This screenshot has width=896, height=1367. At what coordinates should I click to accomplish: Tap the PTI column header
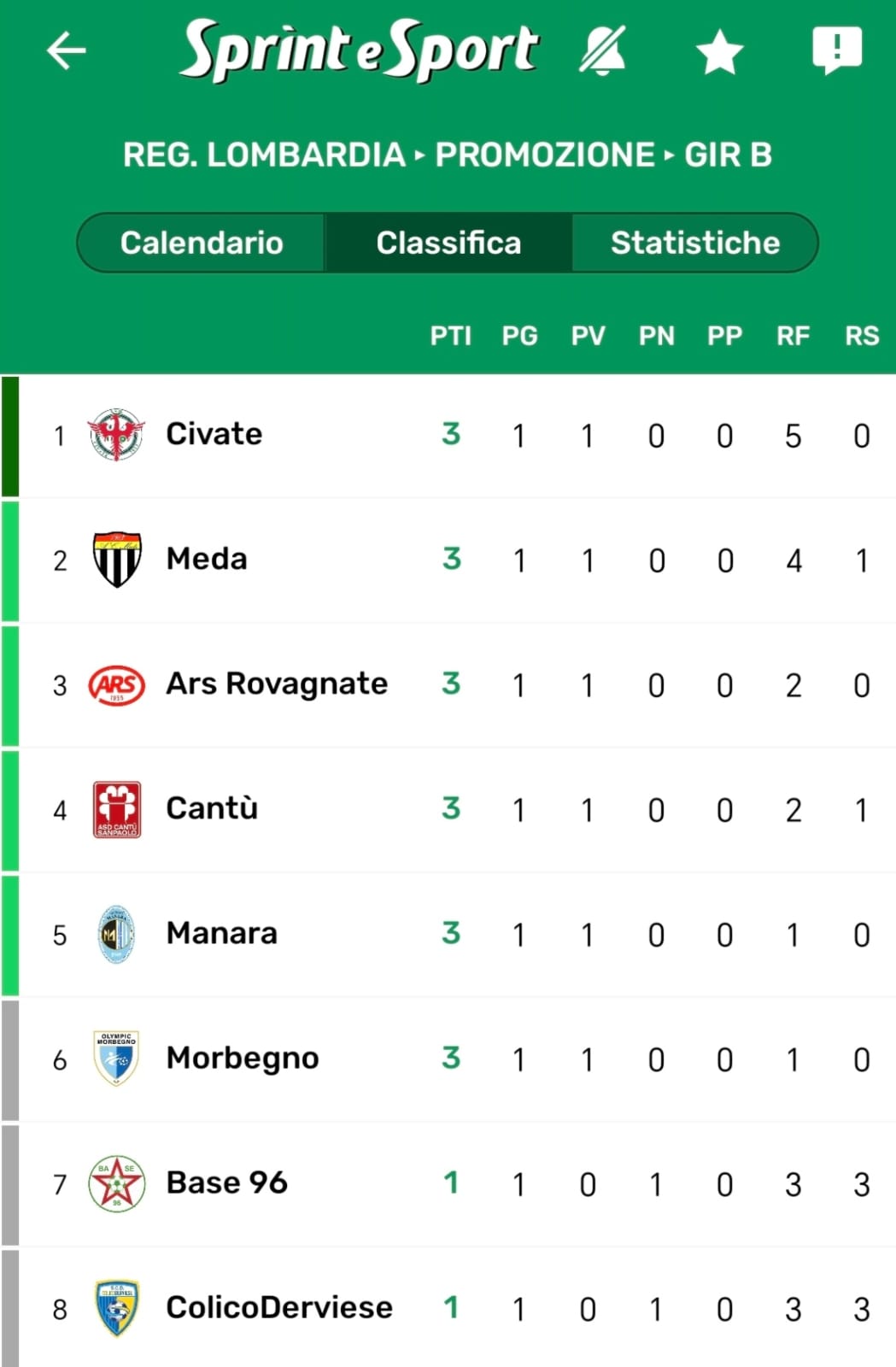coord(450,336)
